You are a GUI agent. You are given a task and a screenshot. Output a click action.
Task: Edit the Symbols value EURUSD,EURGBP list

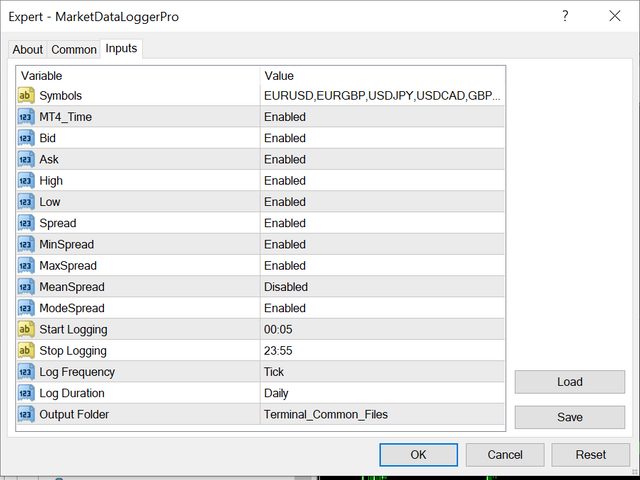click(x=382, y=96)
